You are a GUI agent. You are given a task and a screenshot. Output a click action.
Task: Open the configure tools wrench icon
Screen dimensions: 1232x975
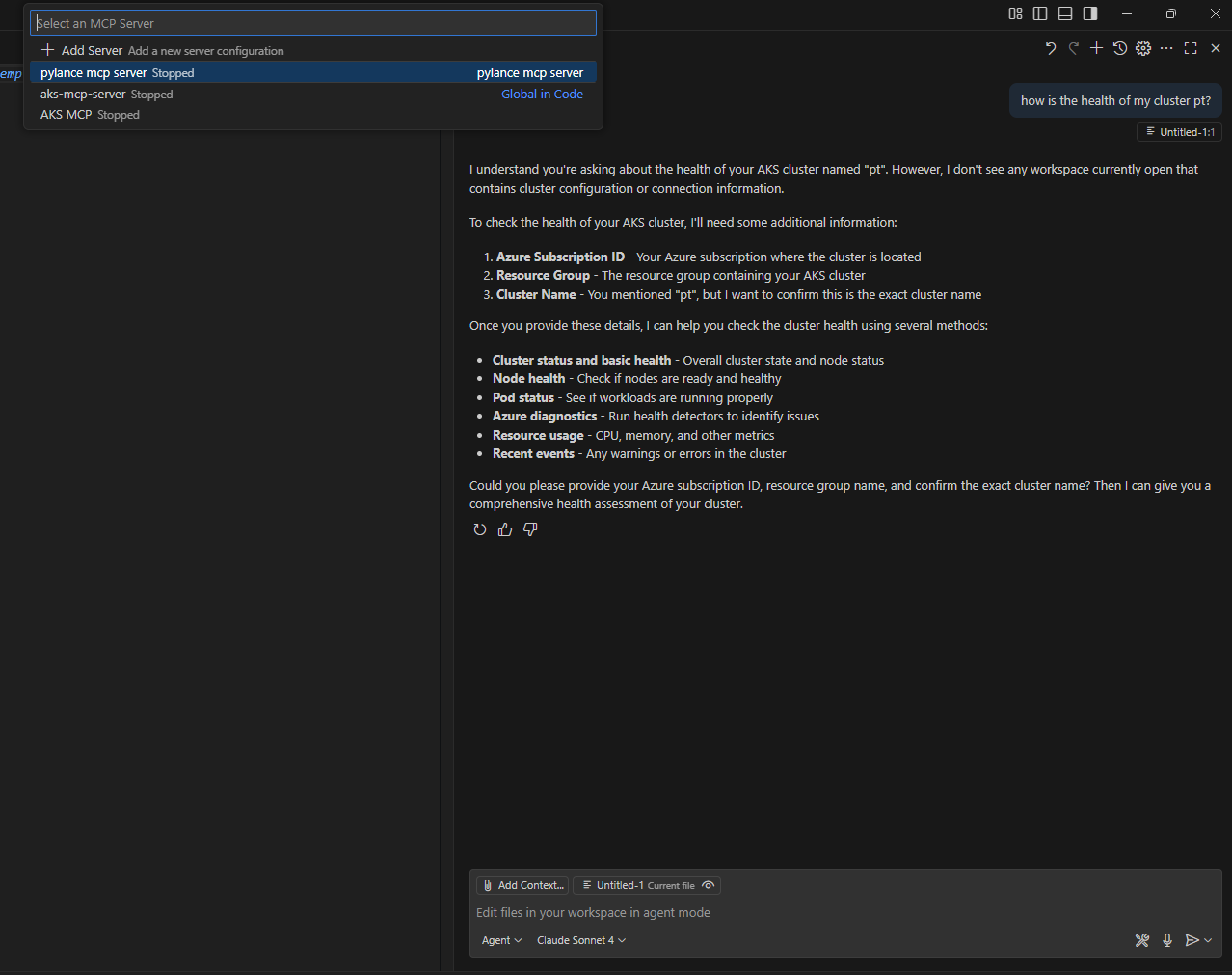tap(1142, 940)
